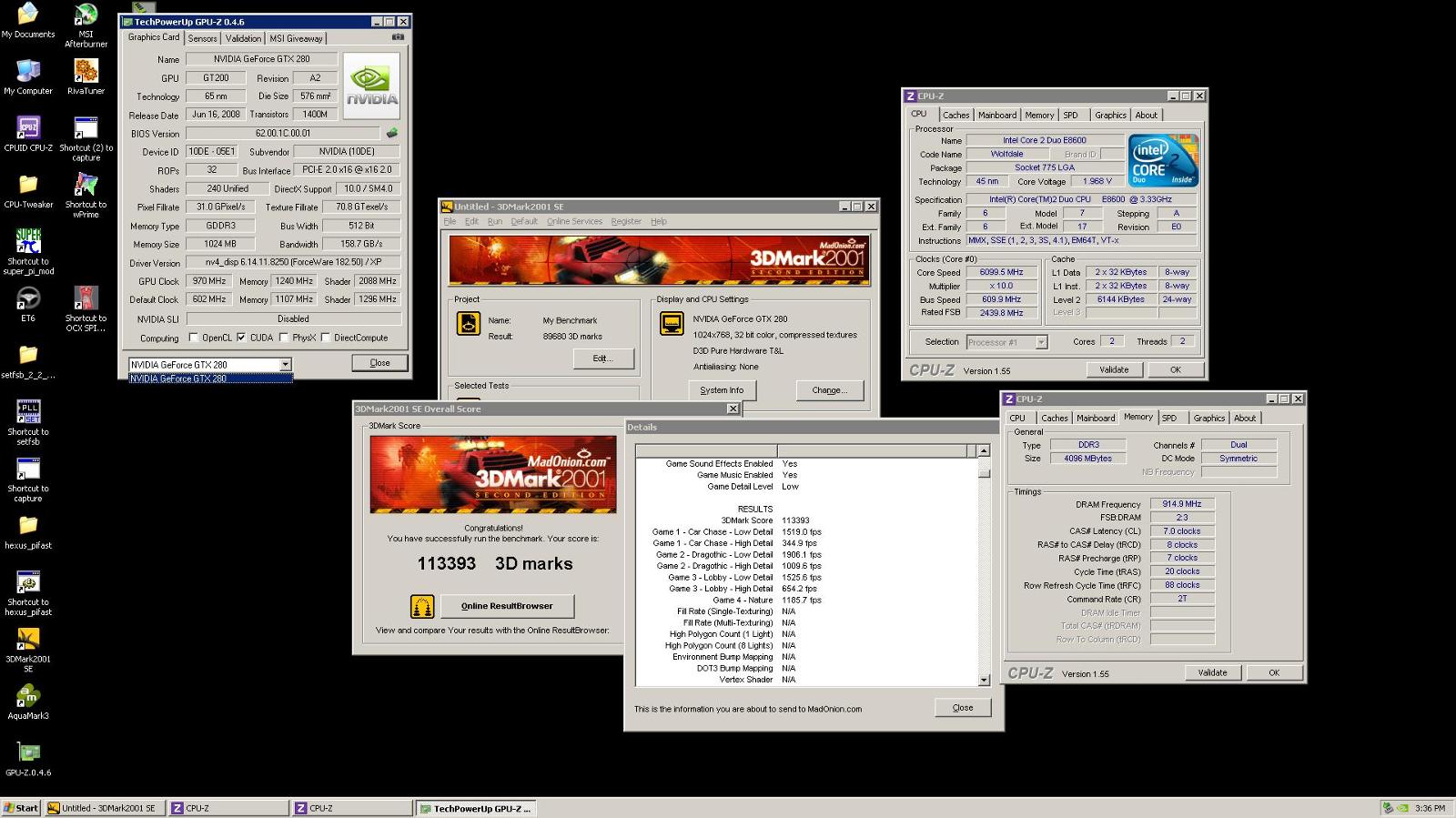Click Online ResultBrowser button
This screenshot has width=1456, height=818.
point(507,606)
